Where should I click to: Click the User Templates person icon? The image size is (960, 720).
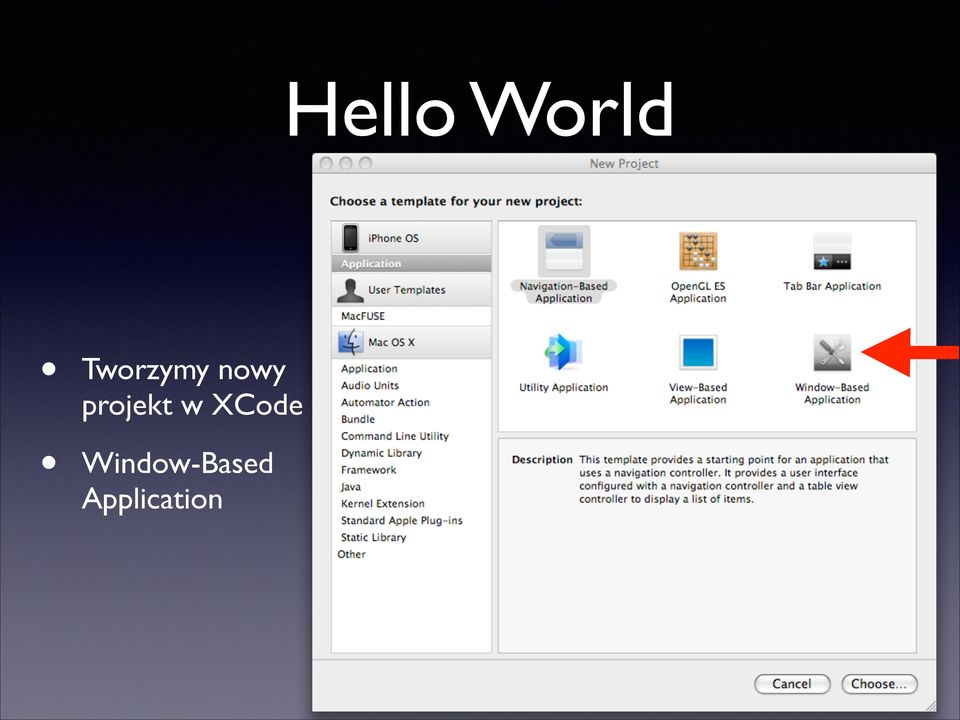[350, 290]
